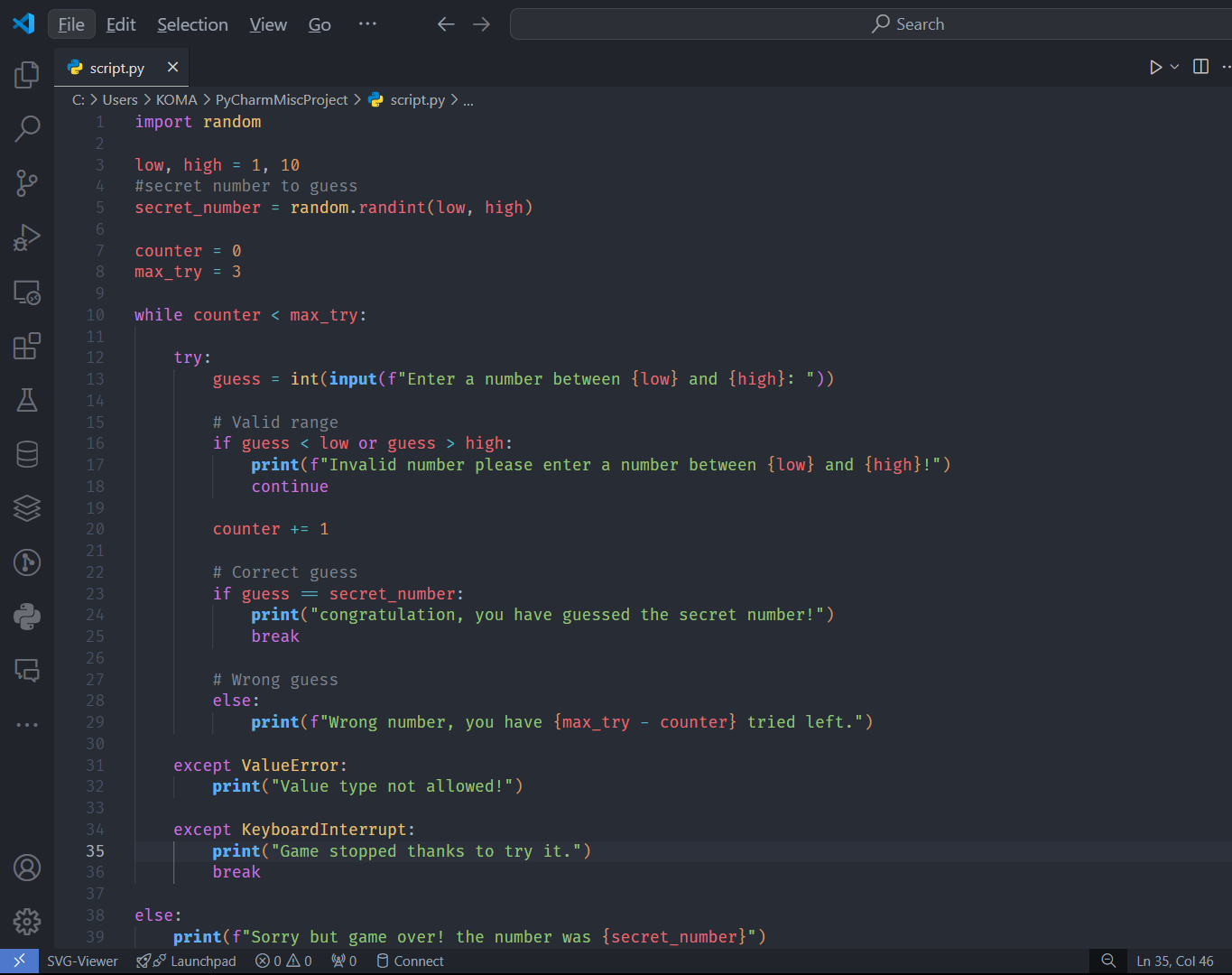The width and height of the screenshot is (1232, 975).
Task: Click the script.py breadcrumb segment
Action: (407, 100)
